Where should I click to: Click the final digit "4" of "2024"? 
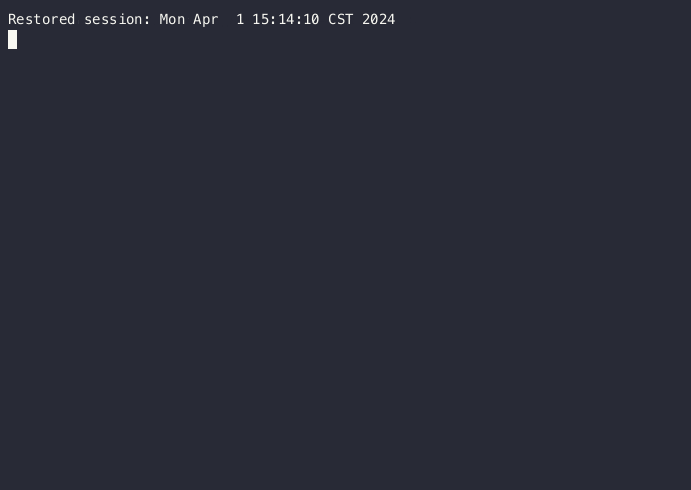point(391,19)
